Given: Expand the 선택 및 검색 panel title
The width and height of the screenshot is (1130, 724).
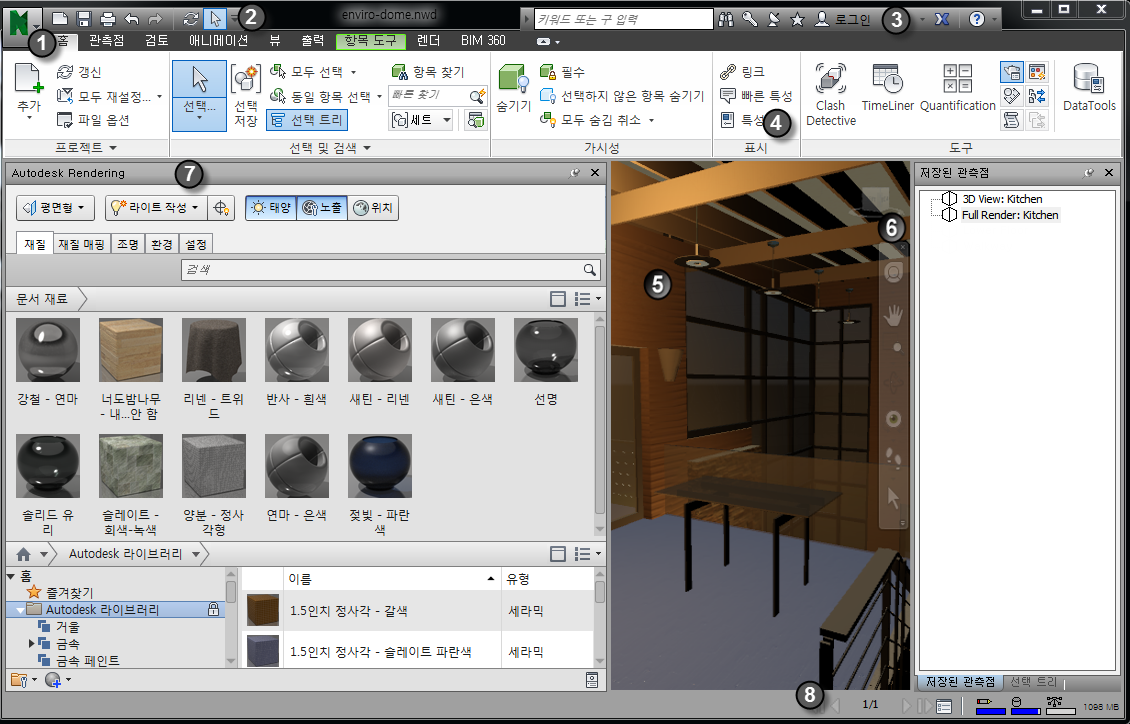Looking at the screenshot, I should click(x=330, y=148).
